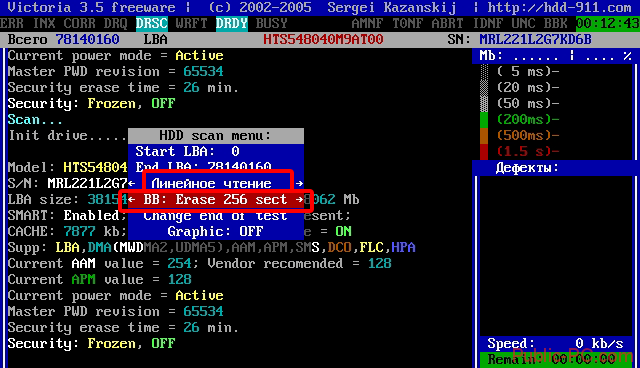Viewport: 640px width, 368px height.
Task: Click the DRSC status indicator
Action: tap(152, 24)
